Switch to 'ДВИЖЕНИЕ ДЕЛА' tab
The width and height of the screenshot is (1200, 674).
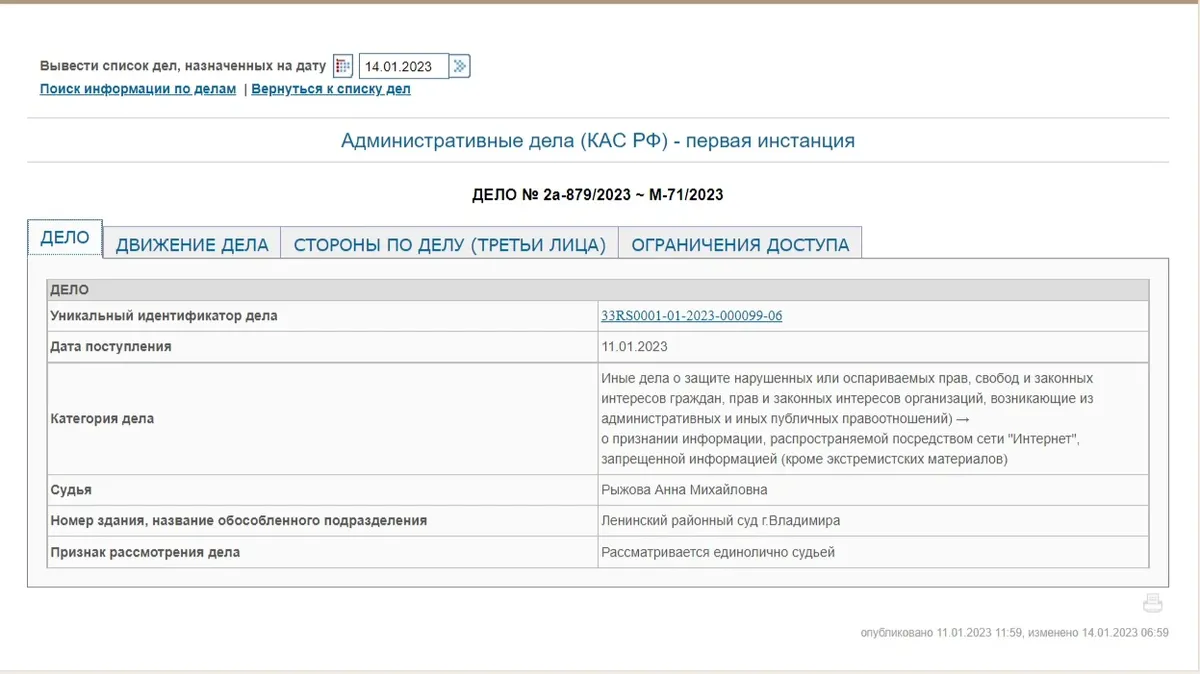(192, 245)
